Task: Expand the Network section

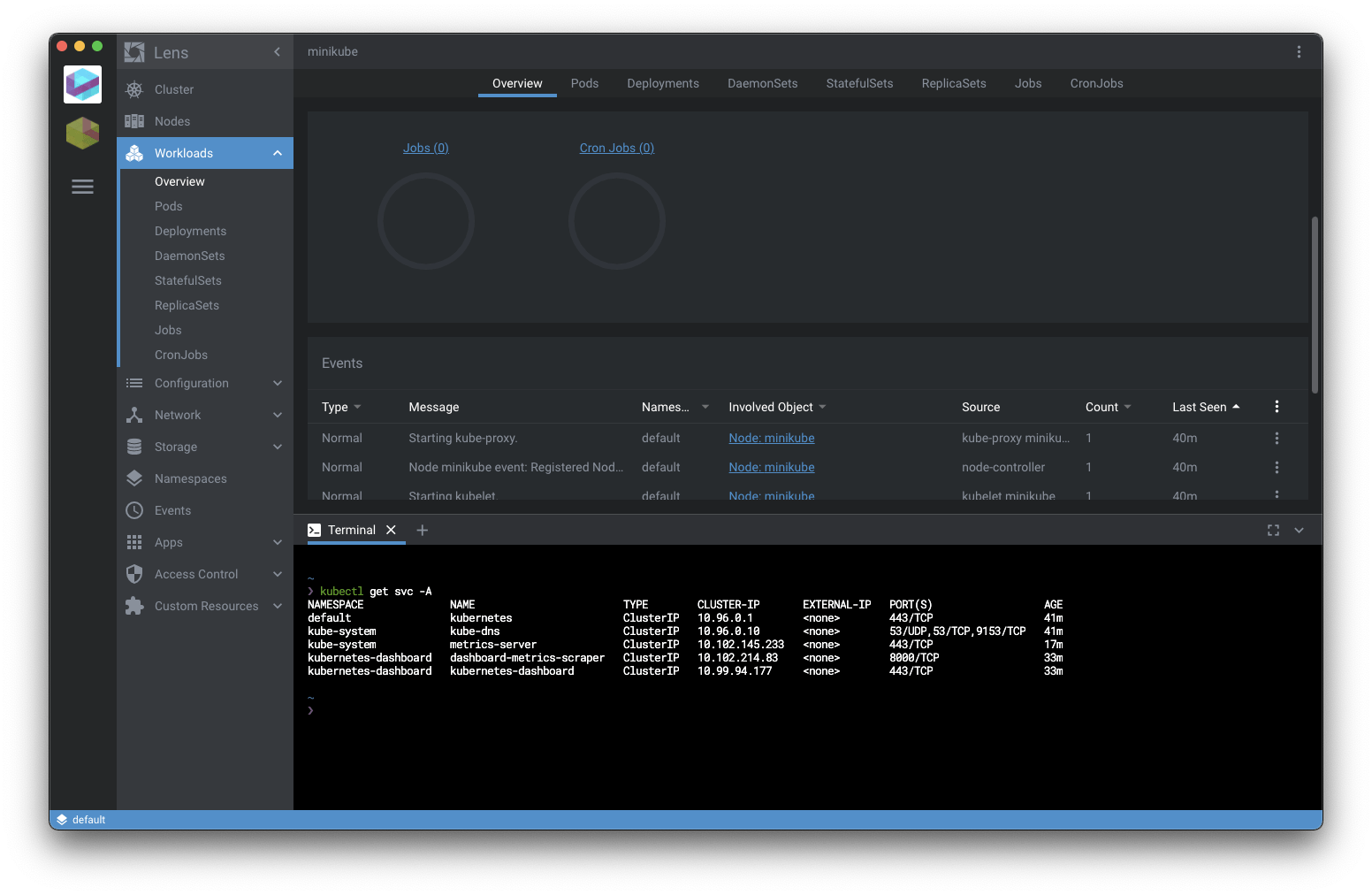Action: (x=278, y=415)
